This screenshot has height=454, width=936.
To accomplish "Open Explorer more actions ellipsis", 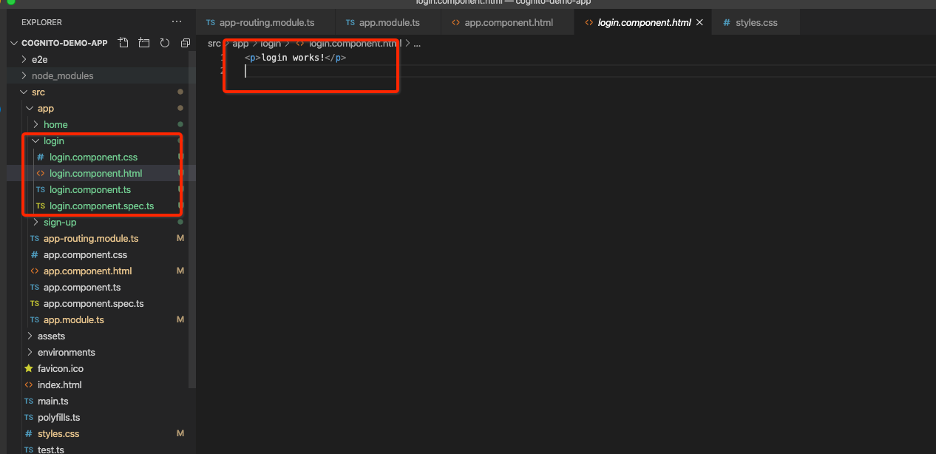I will (x=176, y=22).
